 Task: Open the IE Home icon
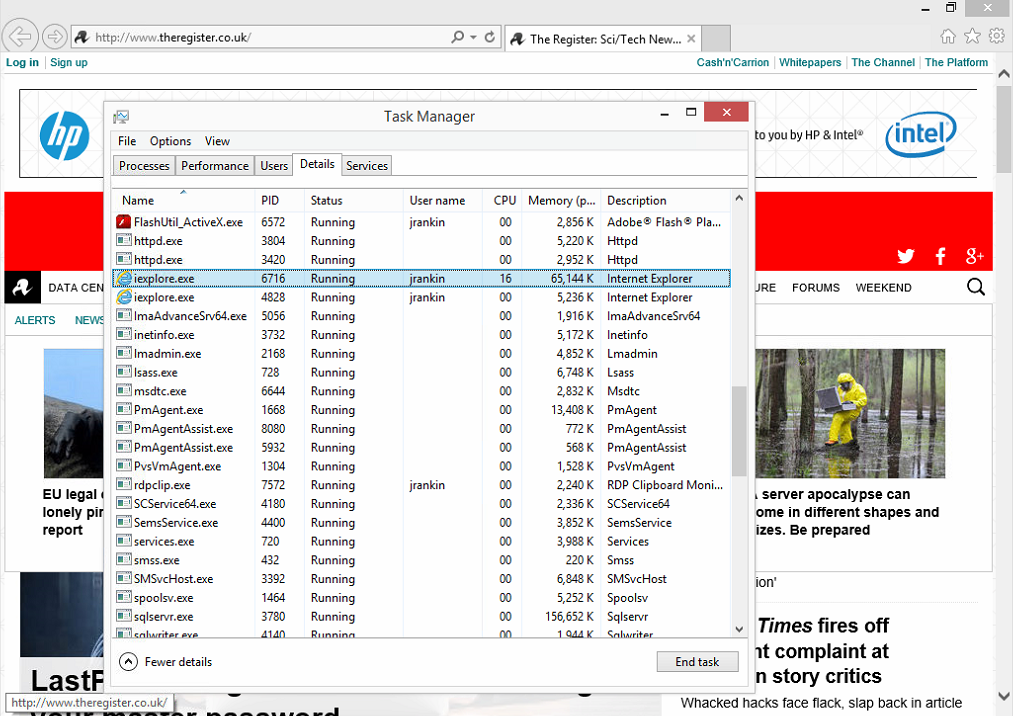pyautogui.click(x=948, y=37)
